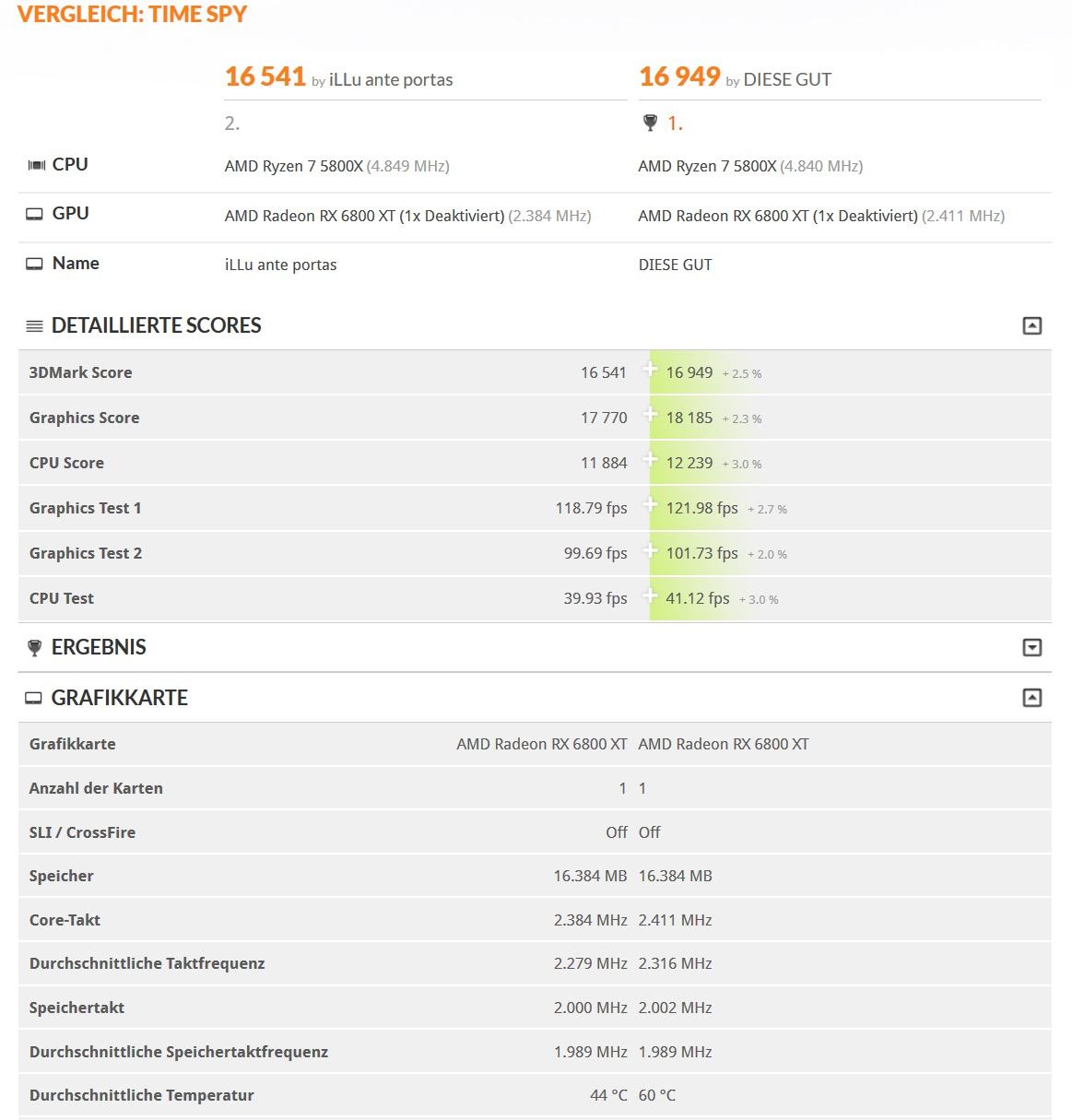This screenshot has height=1120, width=1072.
Task: Click the trophy icon beside rank 1
Action: (x=650, y=123)
